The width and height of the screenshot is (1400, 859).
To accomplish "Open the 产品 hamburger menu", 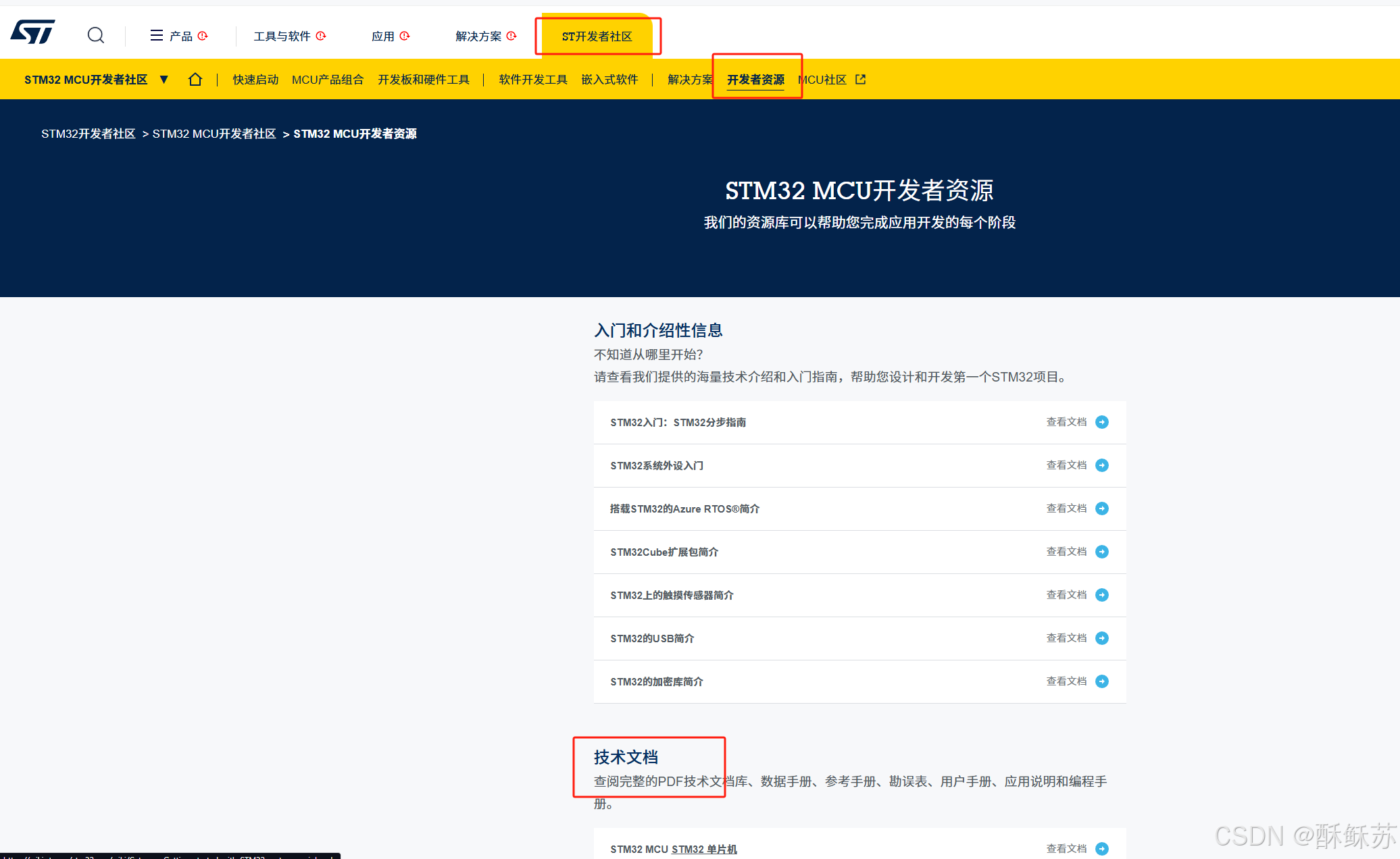I will coord(157,35).
